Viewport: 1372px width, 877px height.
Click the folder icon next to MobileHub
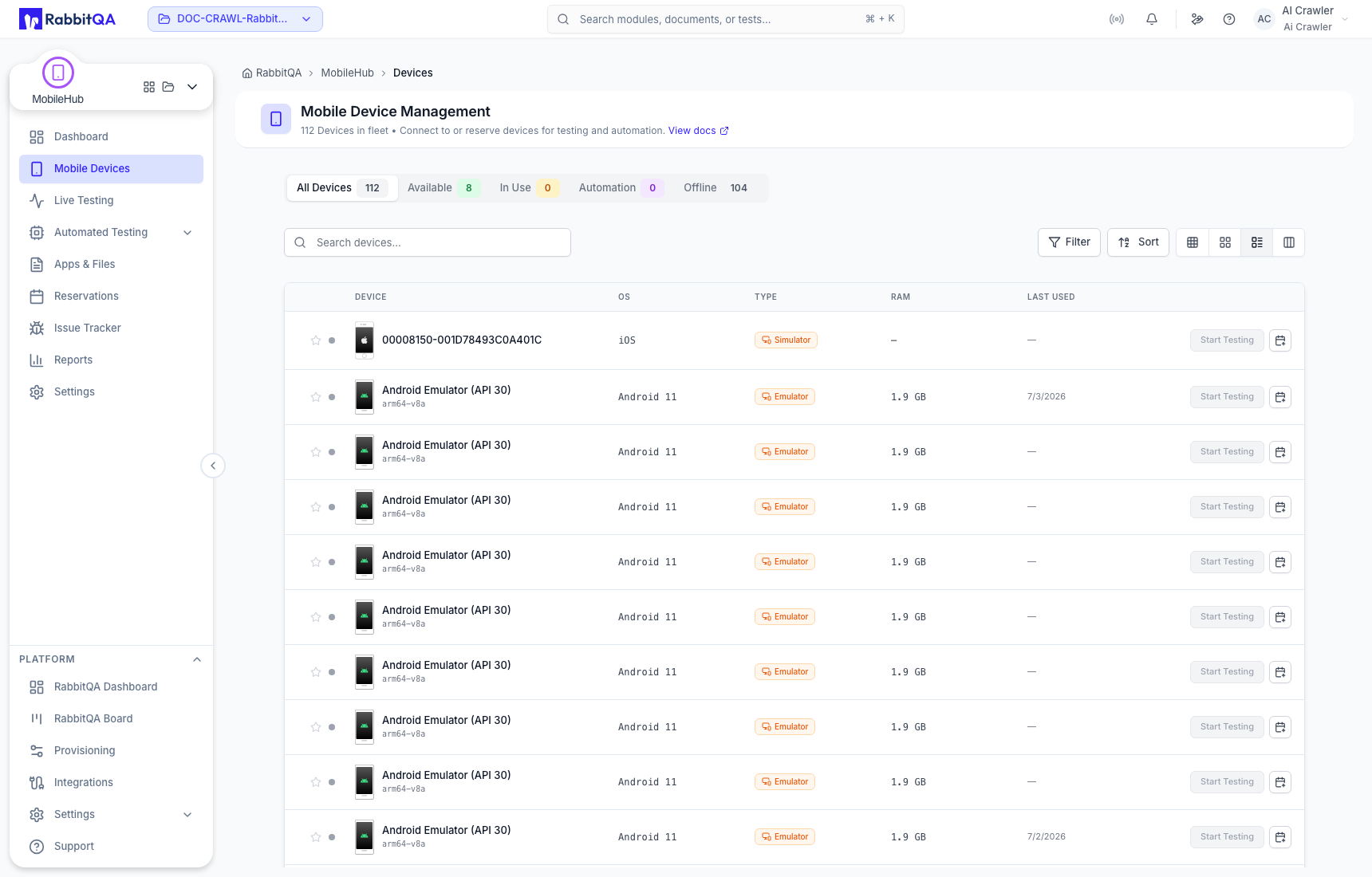click(168, 87)
